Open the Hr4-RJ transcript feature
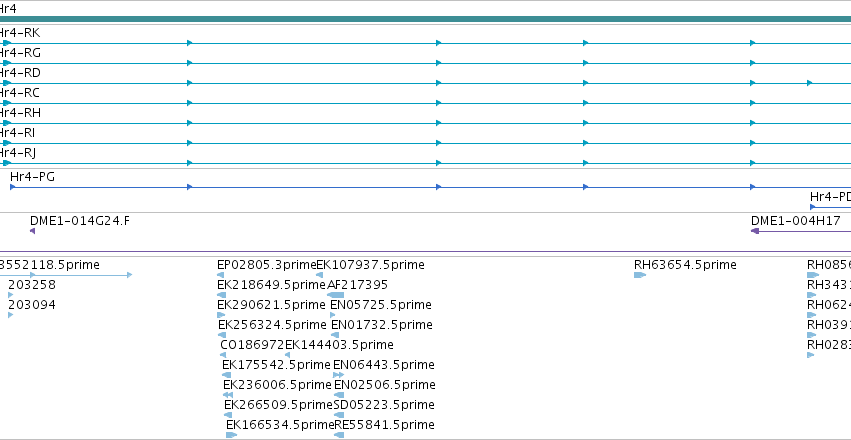The image size is (851, 440). [426, 163]
